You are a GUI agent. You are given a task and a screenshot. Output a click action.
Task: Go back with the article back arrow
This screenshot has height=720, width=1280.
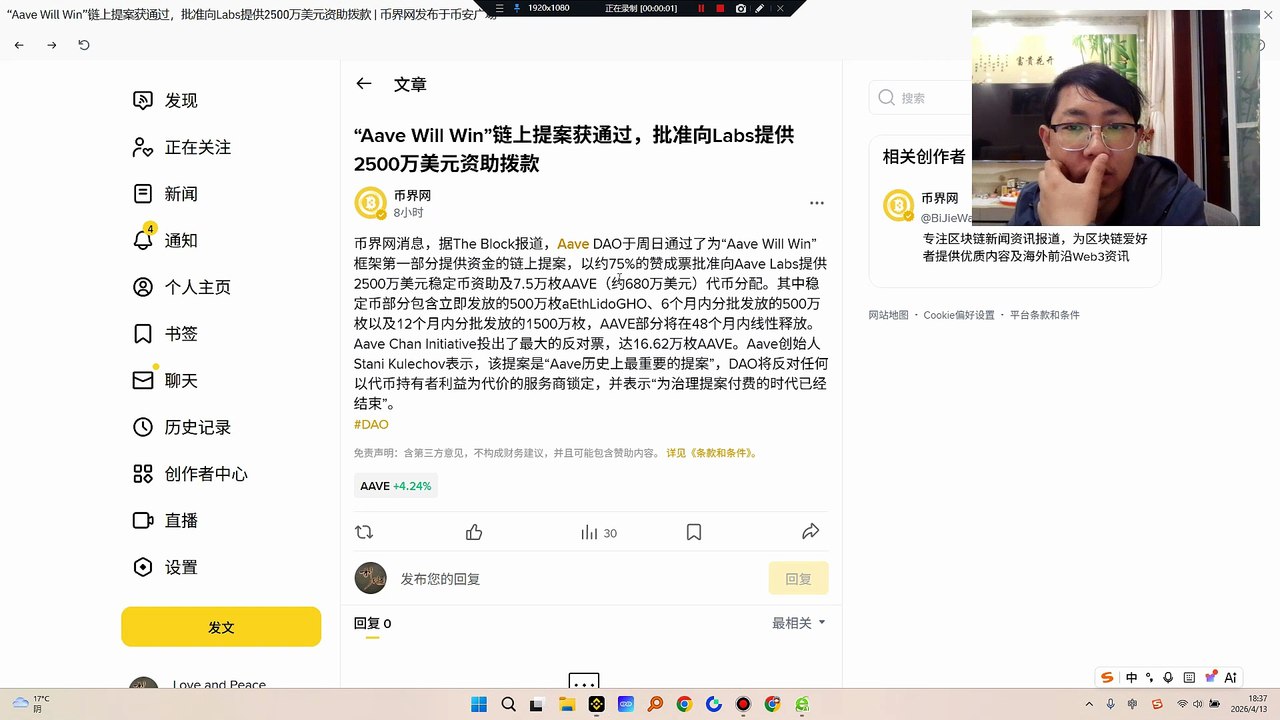[364, 84]
